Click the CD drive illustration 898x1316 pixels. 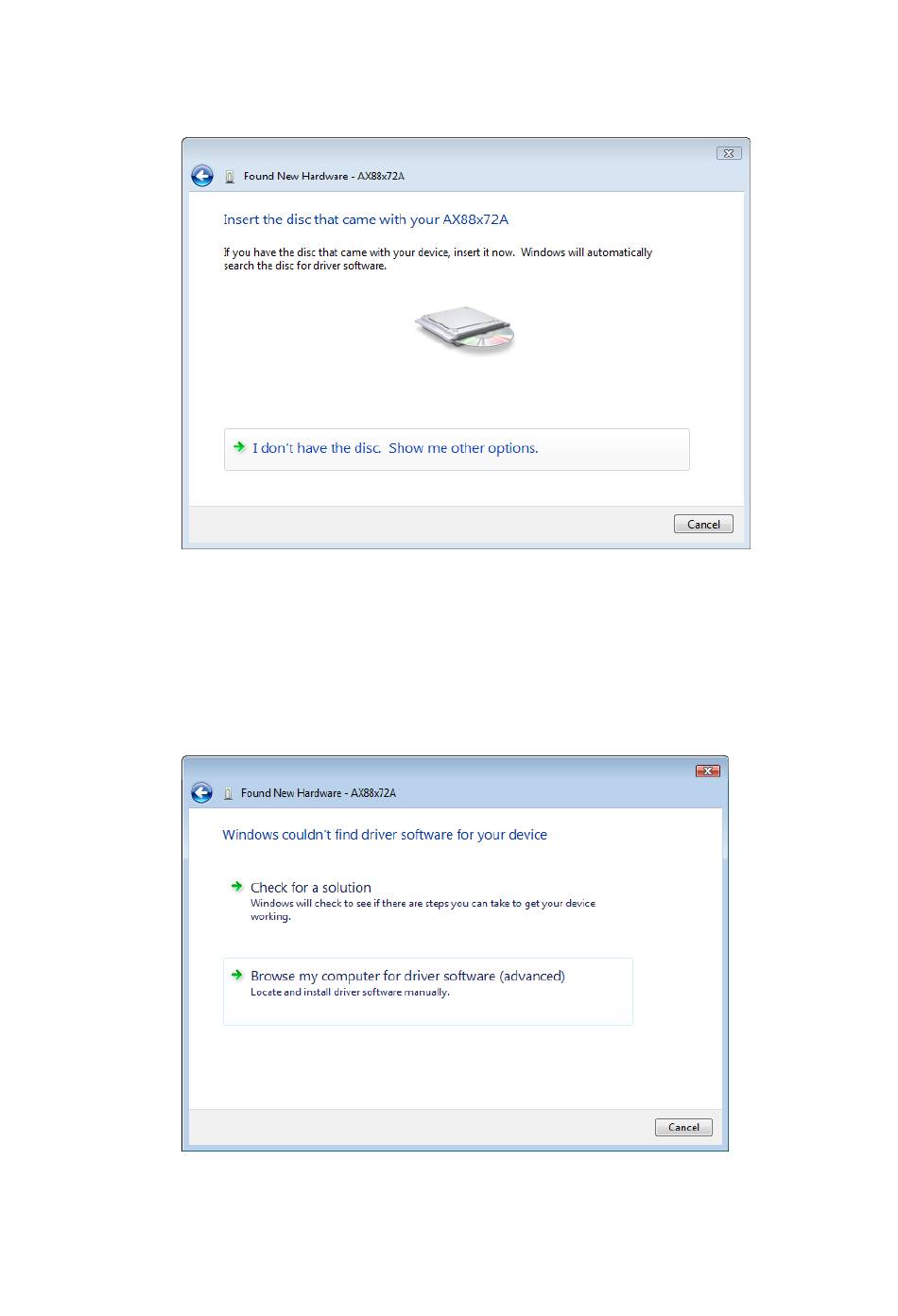point(465,330)
